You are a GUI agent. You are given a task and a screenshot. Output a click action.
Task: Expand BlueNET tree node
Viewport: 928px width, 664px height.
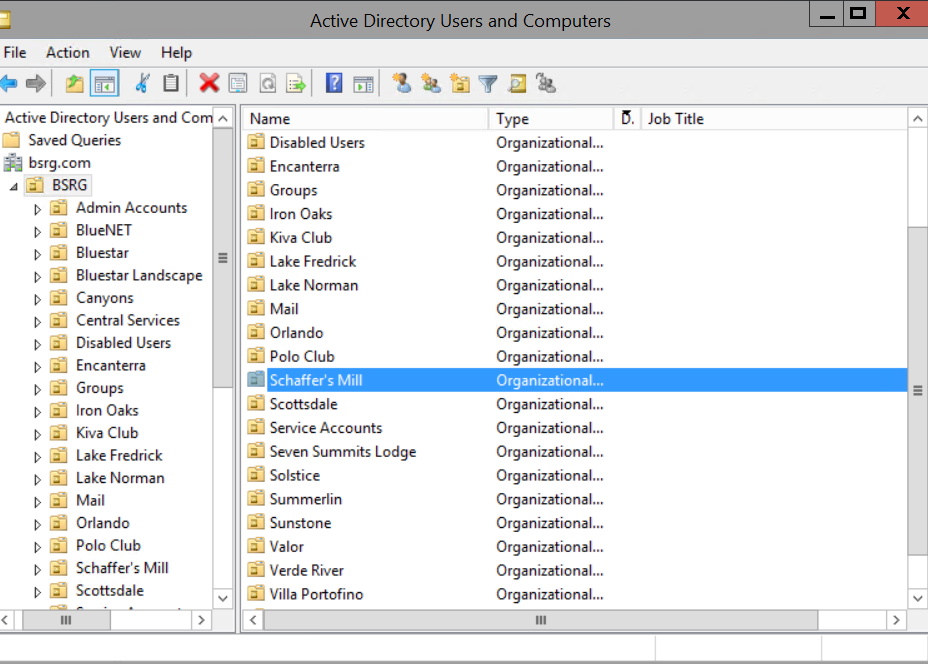[37, 231]
